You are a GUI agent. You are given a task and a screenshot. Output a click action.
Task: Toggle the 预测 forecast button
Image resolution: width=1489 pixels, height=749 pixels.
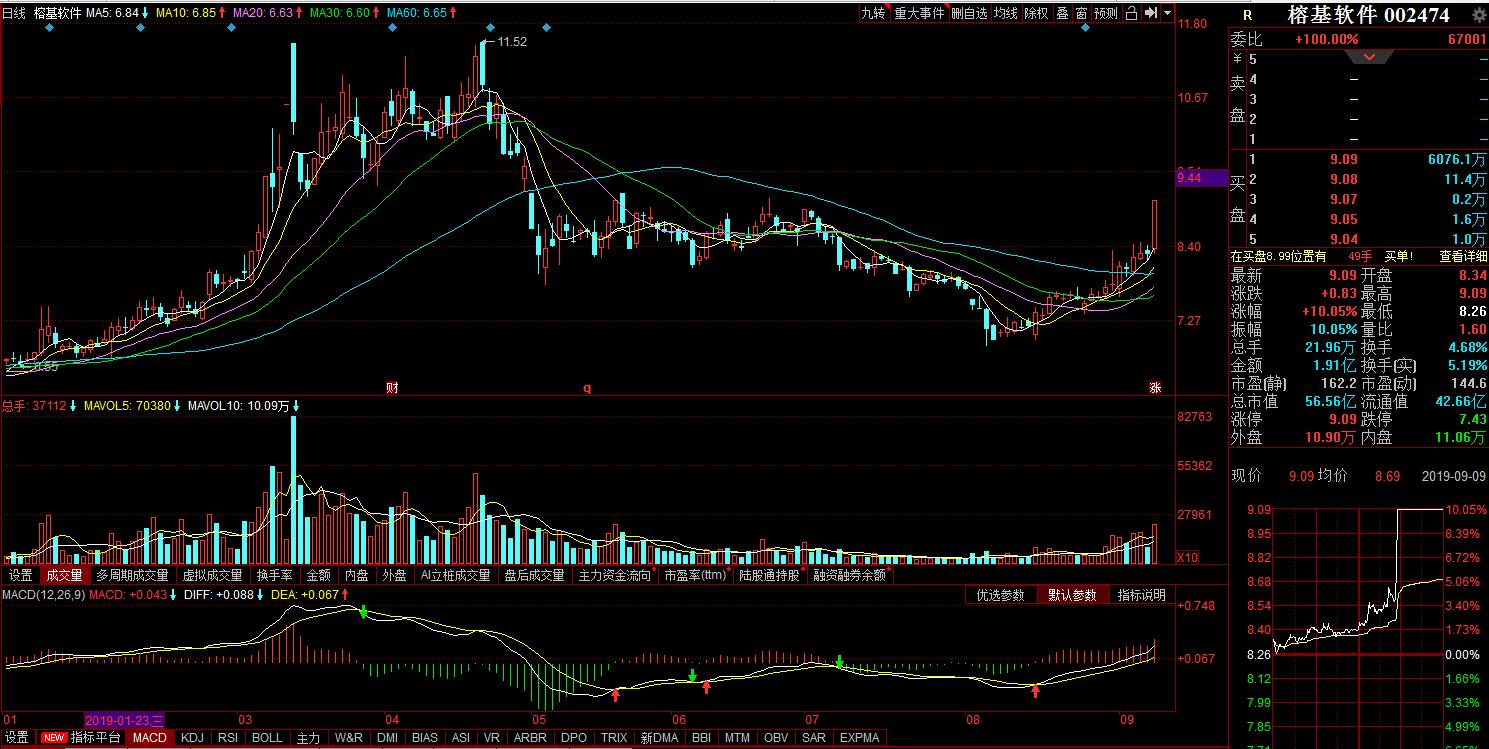[1106, 13]
